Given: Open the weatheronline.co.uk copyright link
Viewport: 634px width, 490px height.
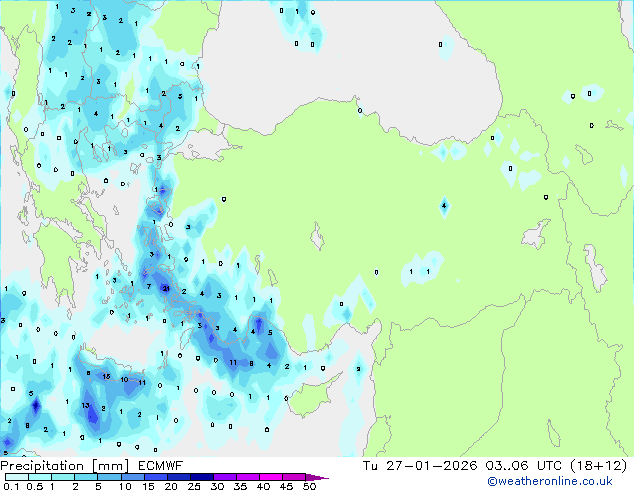Looking at the screenshot, I should (x=550, y=481).
